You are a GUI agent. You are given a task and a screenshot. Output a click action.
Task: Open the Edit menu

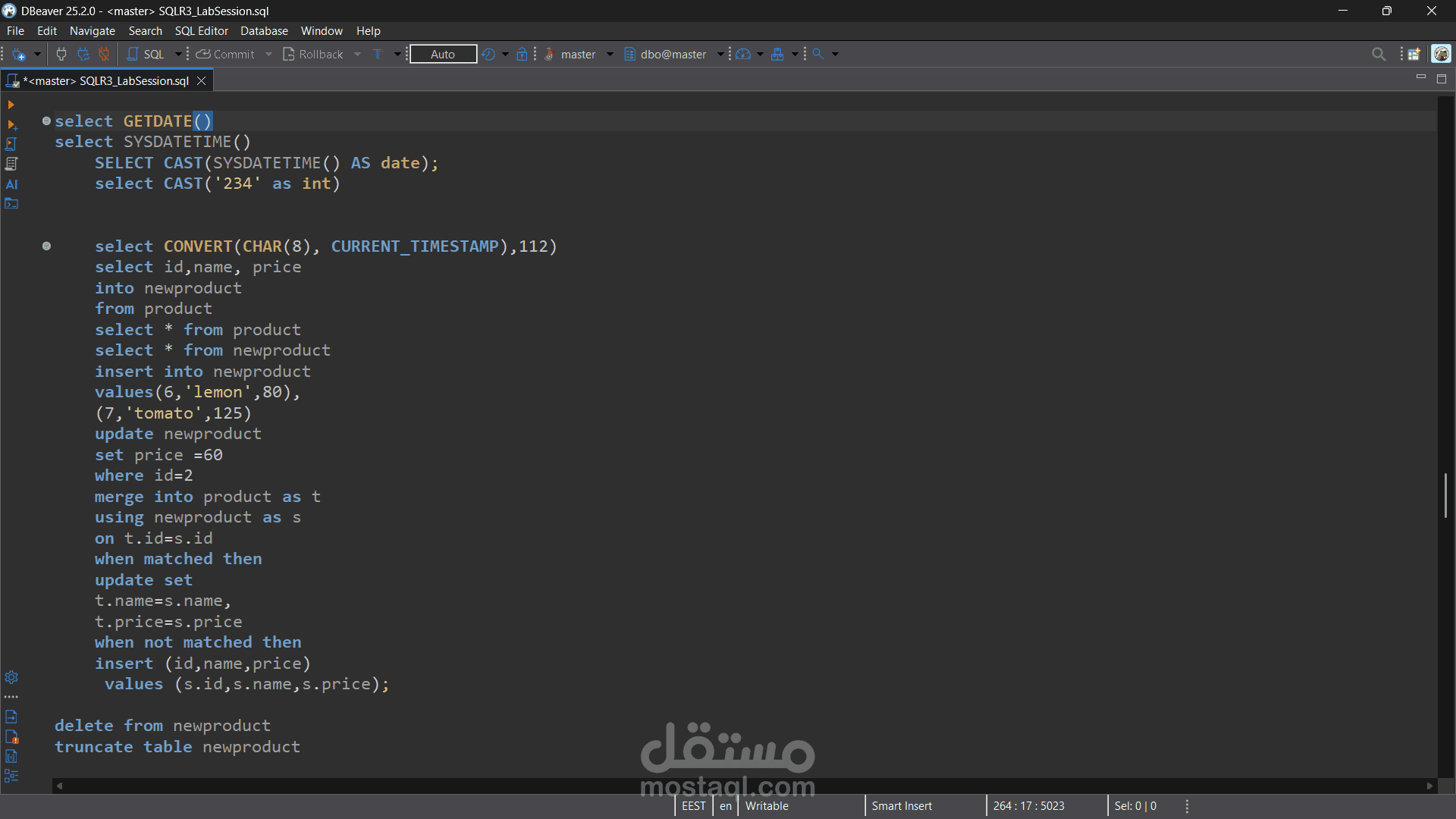pos(47,31)
